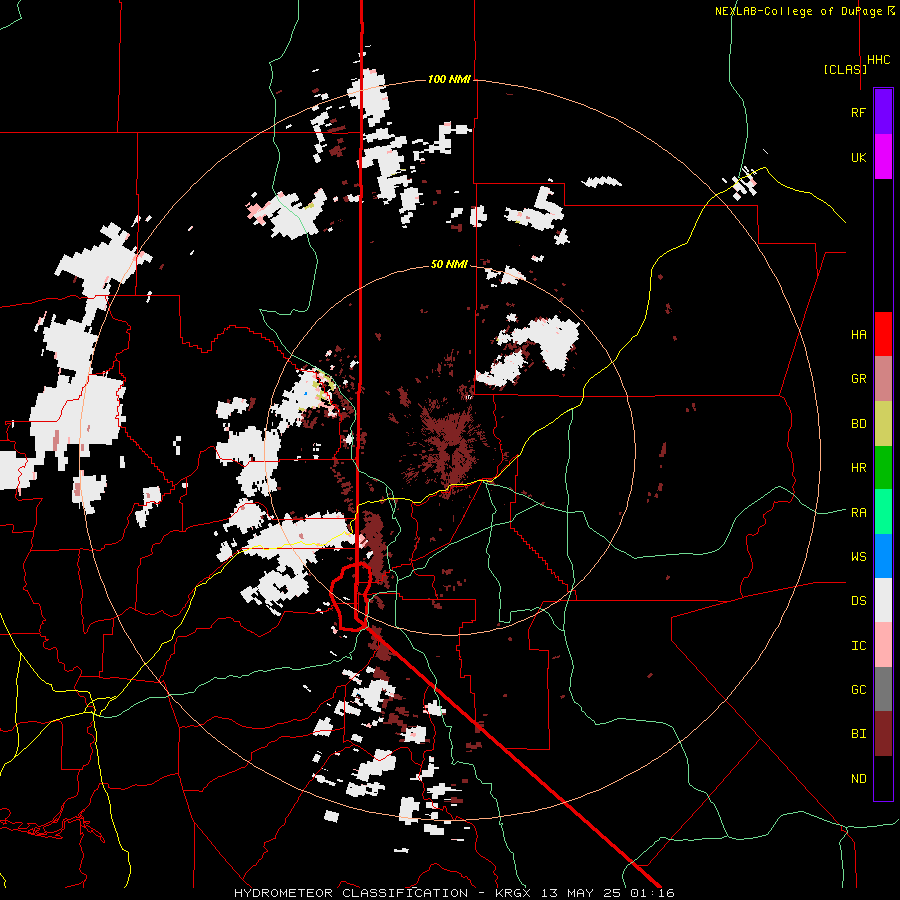Viewport: 900px width, 900px height.
Task: Select the WS blue legend swatch
Action: (883, 556)
